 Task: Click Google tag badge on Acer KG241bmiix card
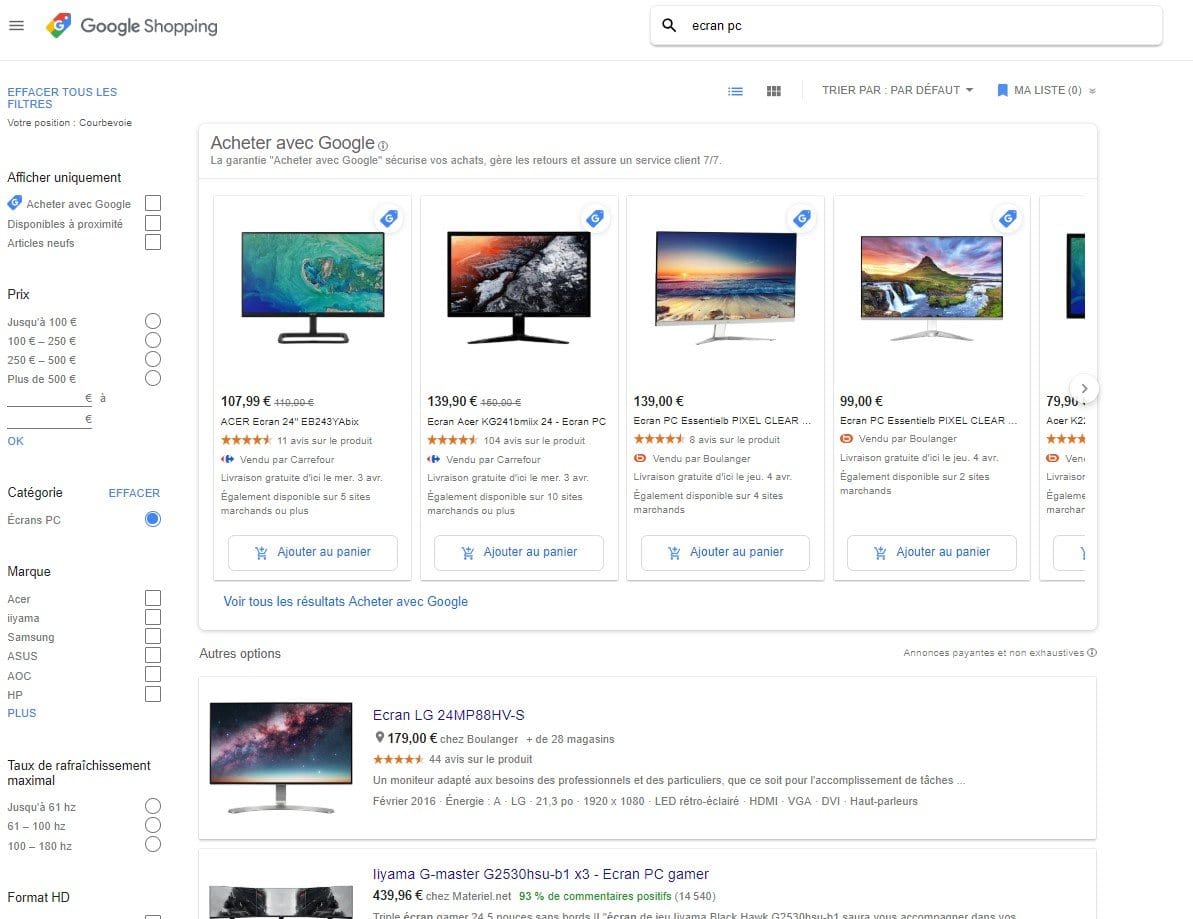click(x=595, y=218)
